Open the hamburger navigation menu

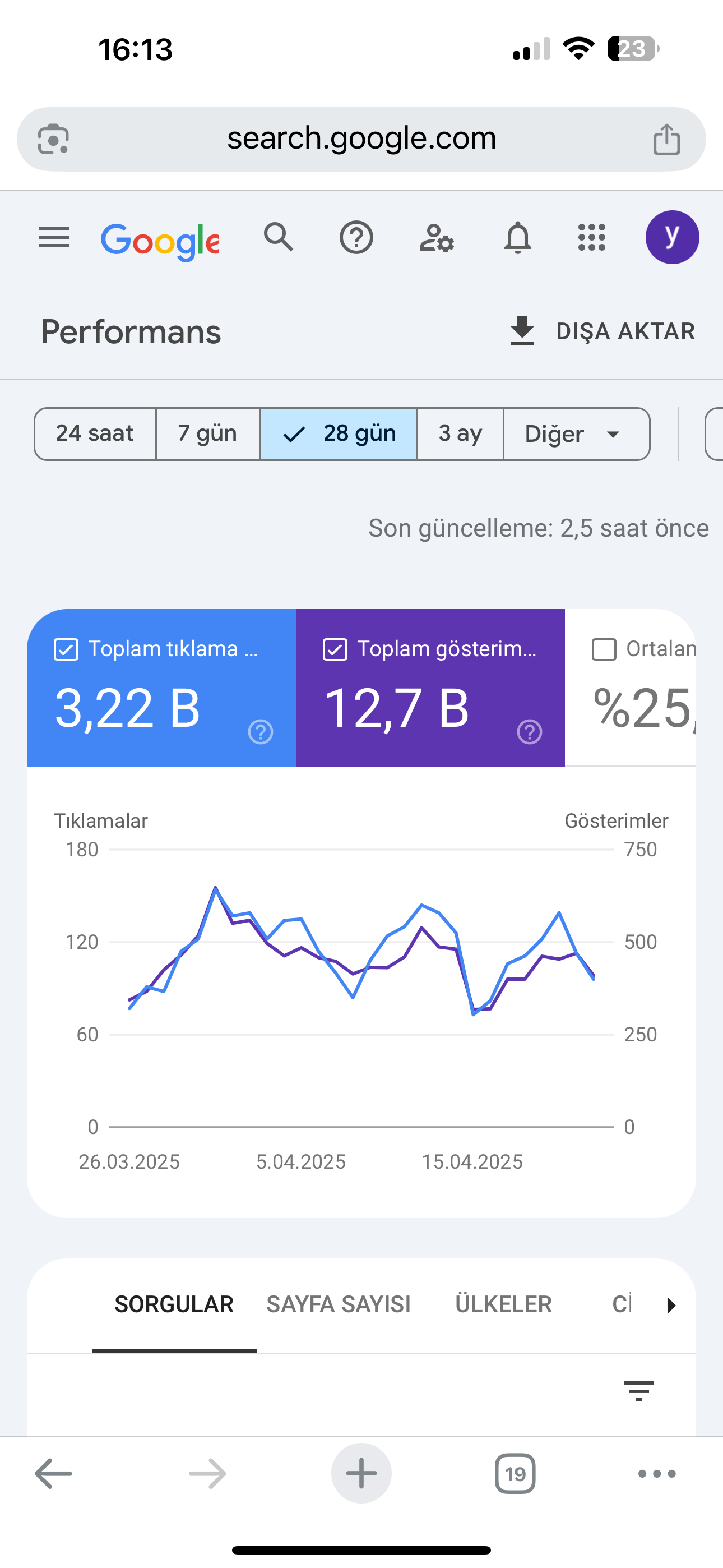point(54,237)
